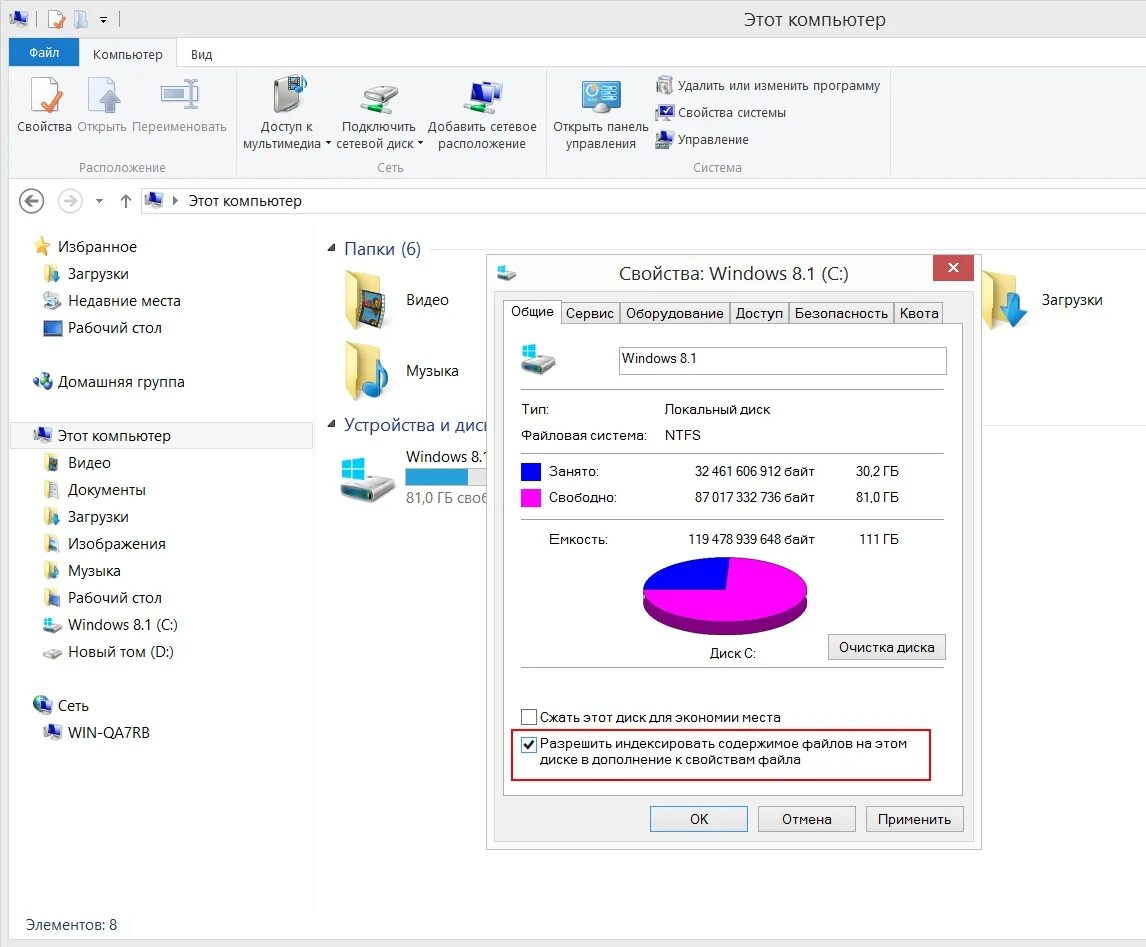The height and width of the screenshot is (947, 1146).
Task: Click the magenta Свободно color swatch
Action: 531,498
